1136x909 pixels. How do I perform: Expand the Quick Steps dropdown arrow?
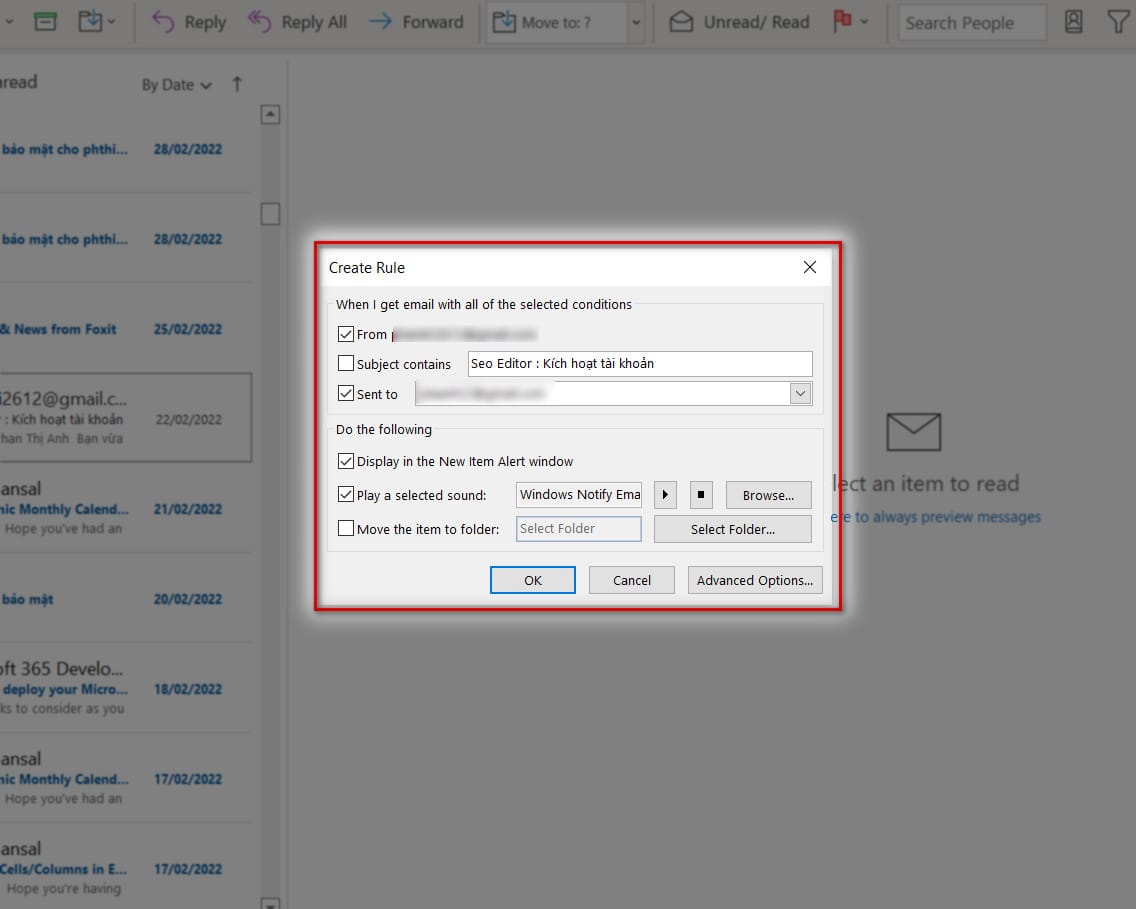[635, 22]
